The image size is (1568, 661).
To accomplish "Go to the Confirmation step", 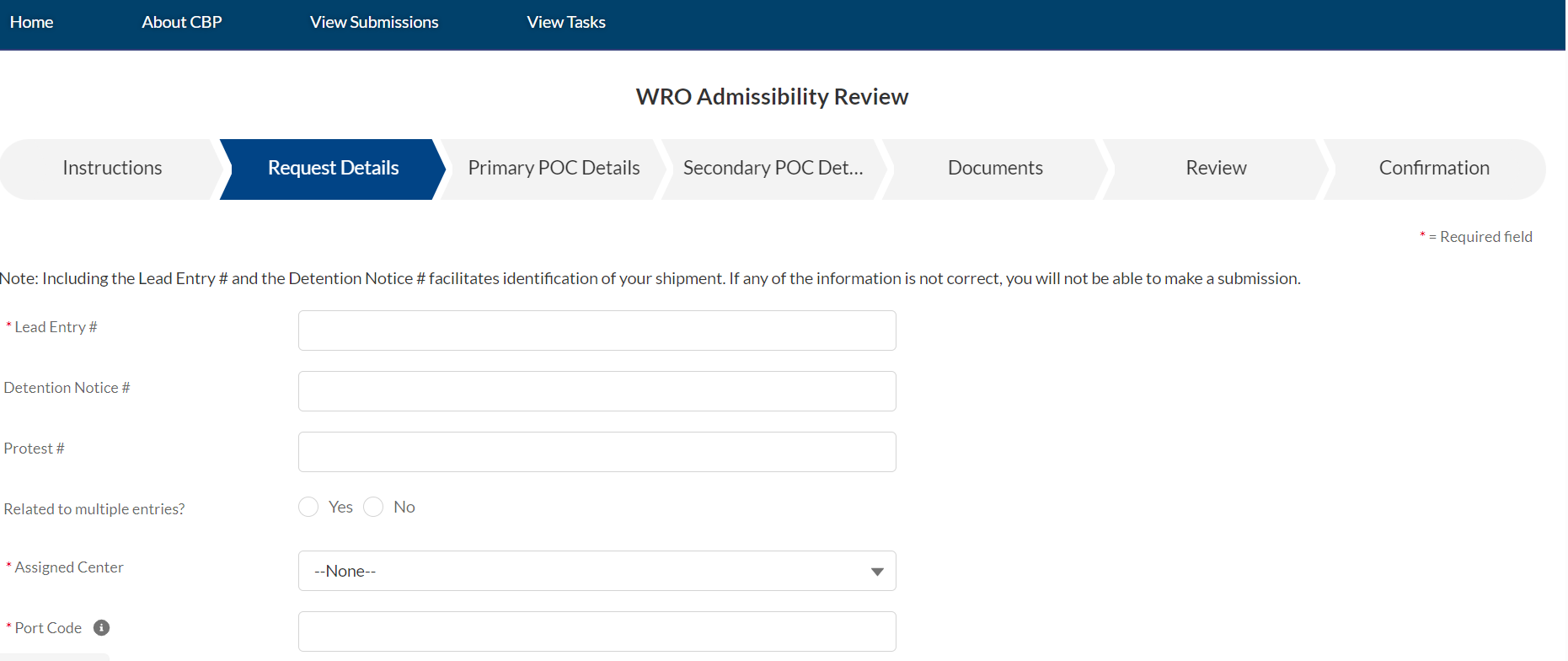I will [x=1434, y=169].
